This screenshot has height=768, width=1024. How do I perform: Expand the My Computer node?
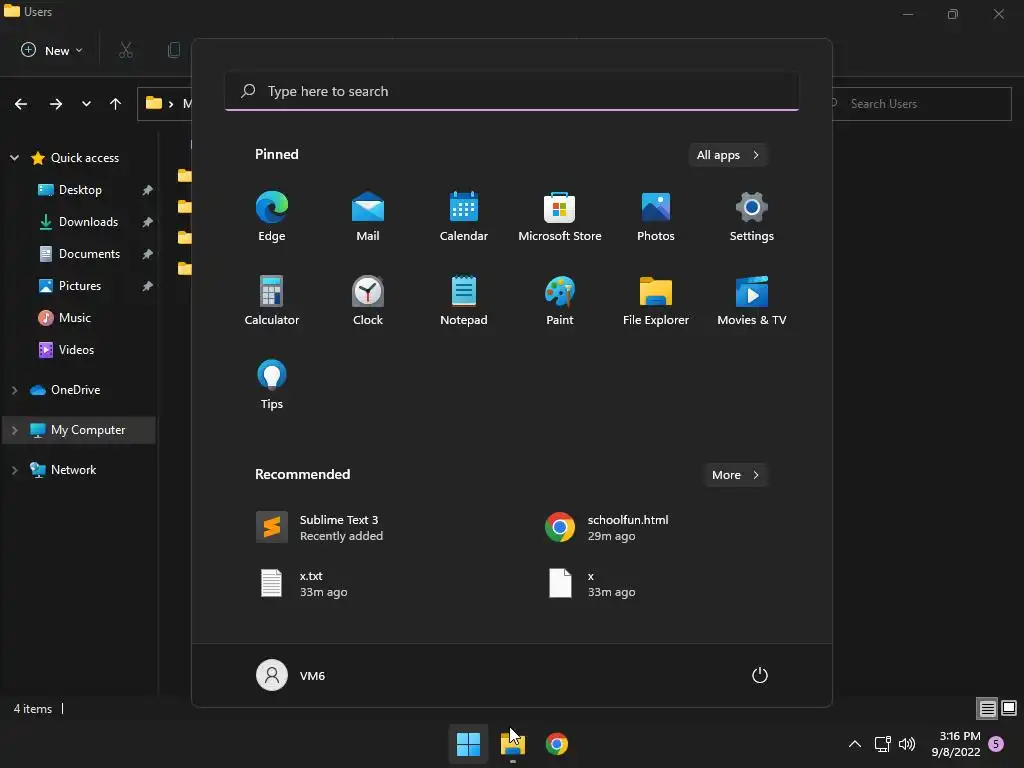(x=14, y=430)
